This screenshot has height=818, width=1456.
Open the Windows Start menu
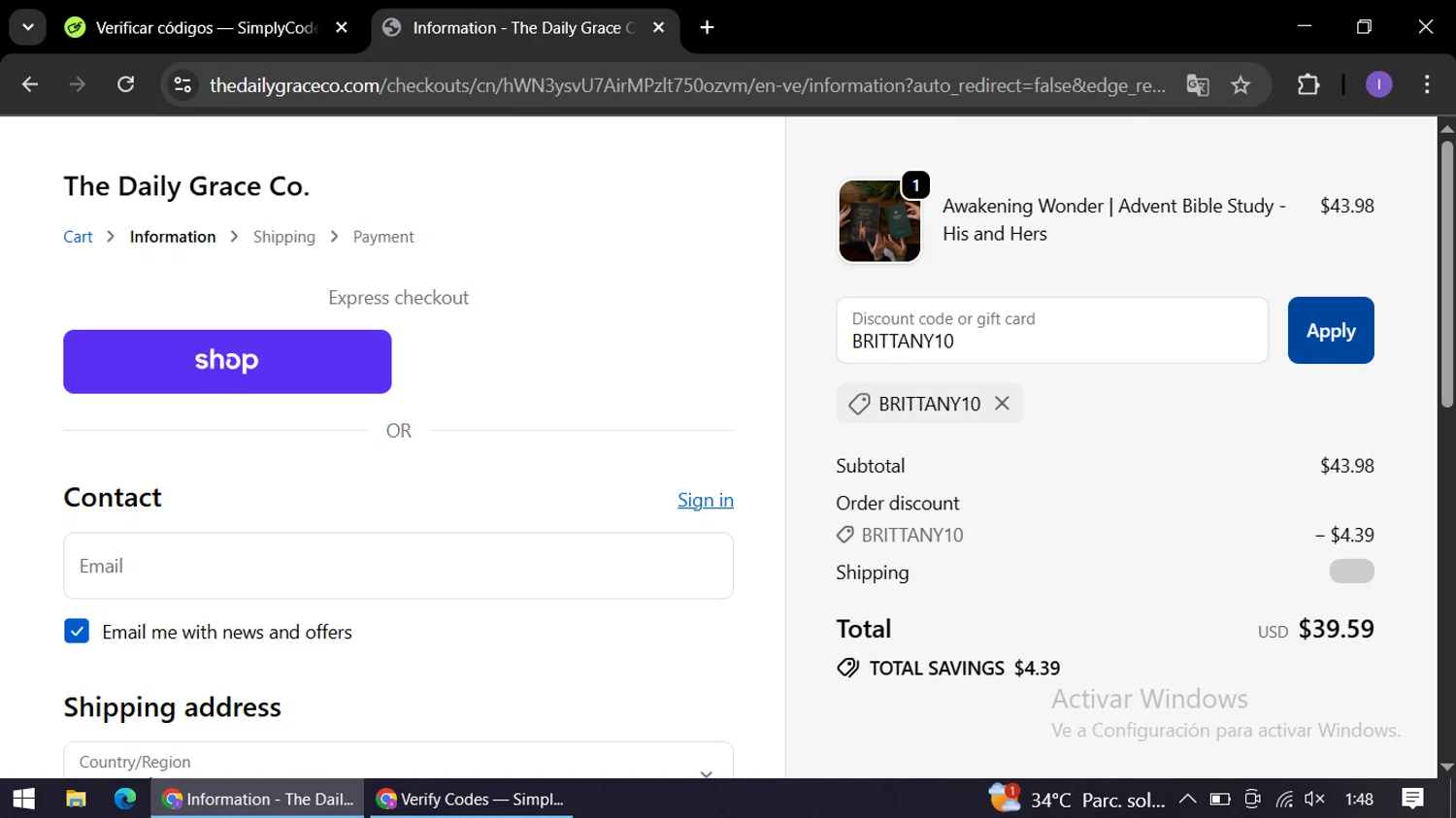(23, 799)
